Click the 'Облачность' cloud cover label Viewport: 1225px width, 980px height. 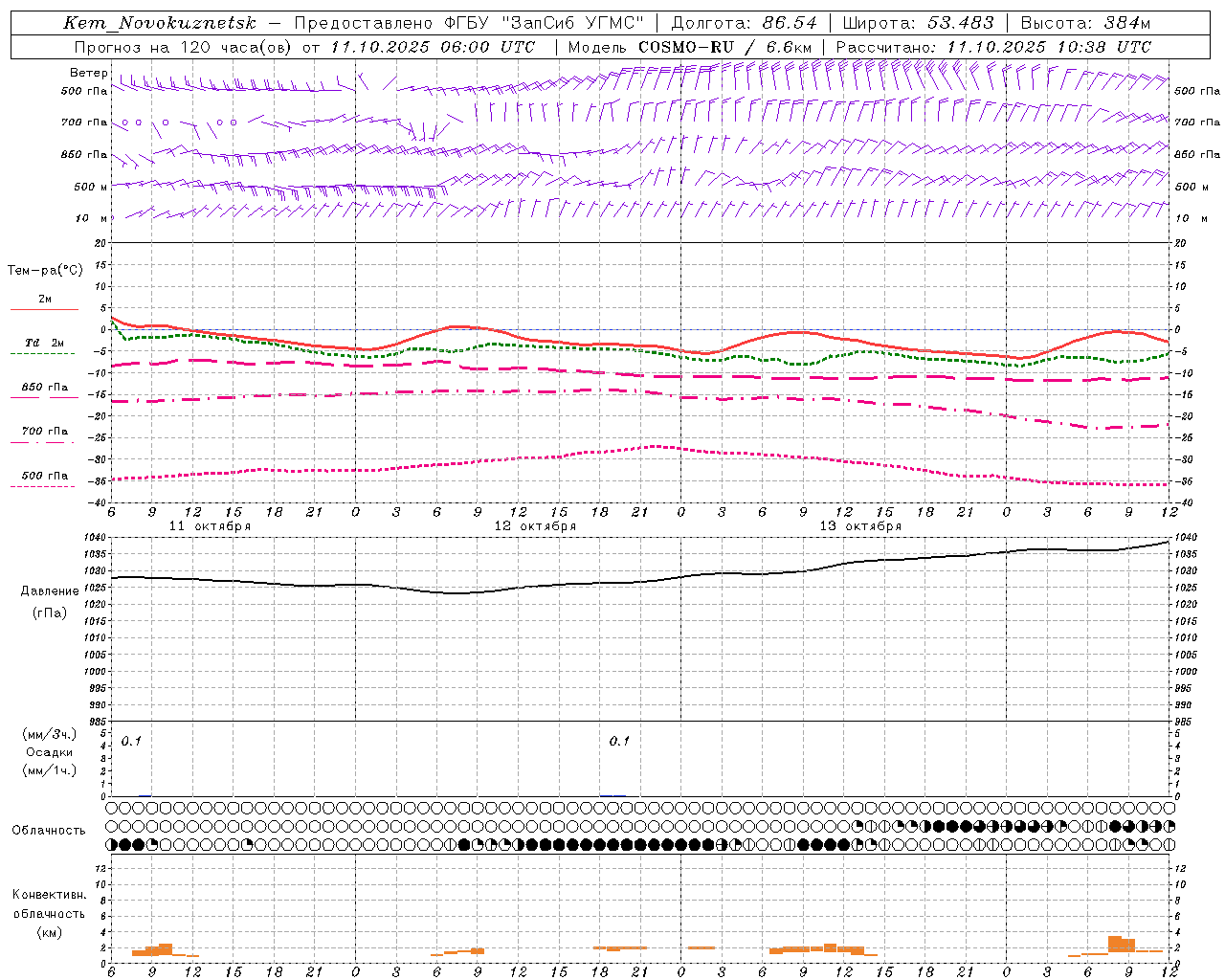(49, 830)
